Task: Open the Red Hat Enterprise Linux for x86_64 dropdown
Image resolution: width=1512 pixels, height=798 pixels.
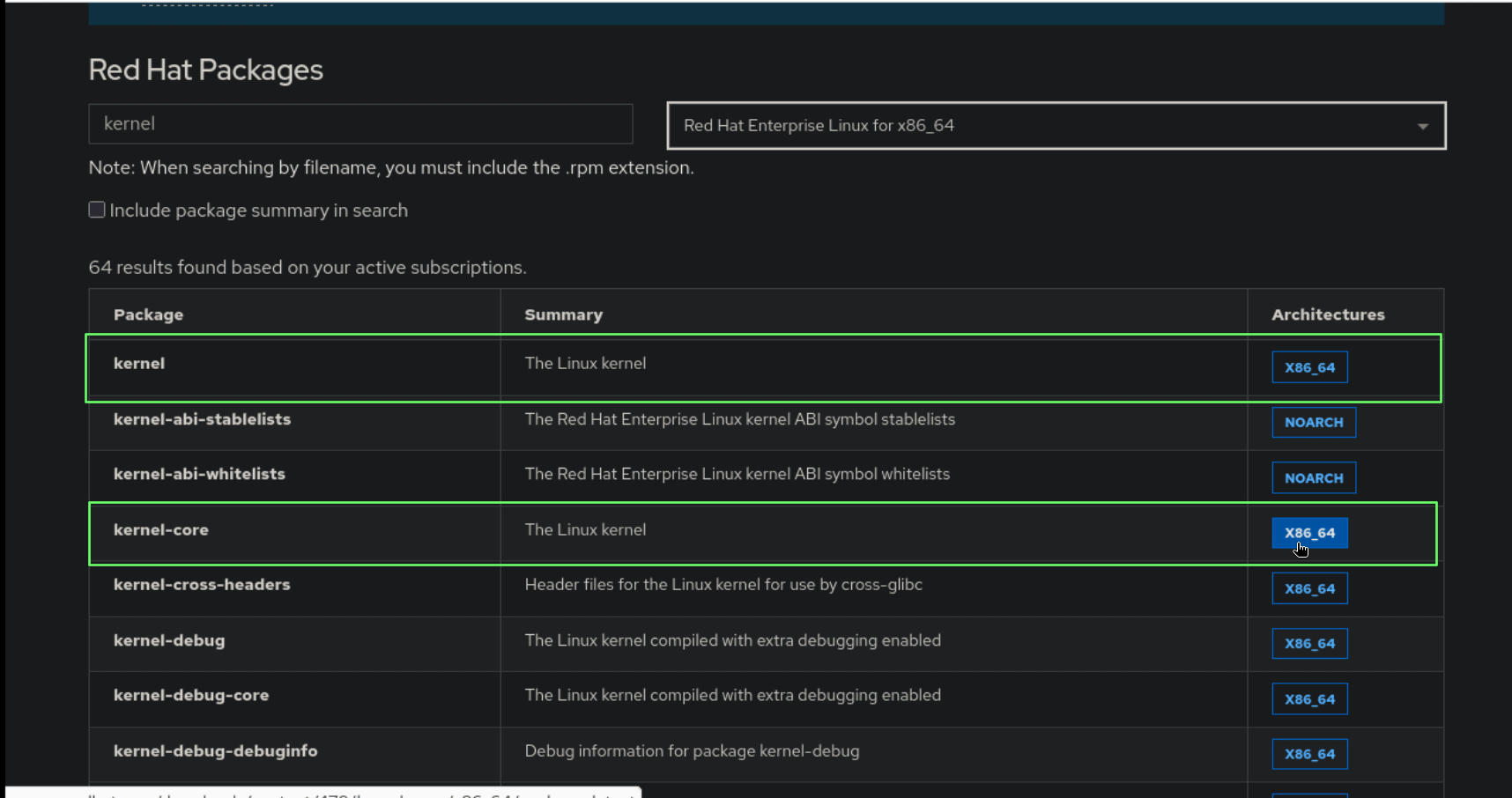Action: 1056,126
